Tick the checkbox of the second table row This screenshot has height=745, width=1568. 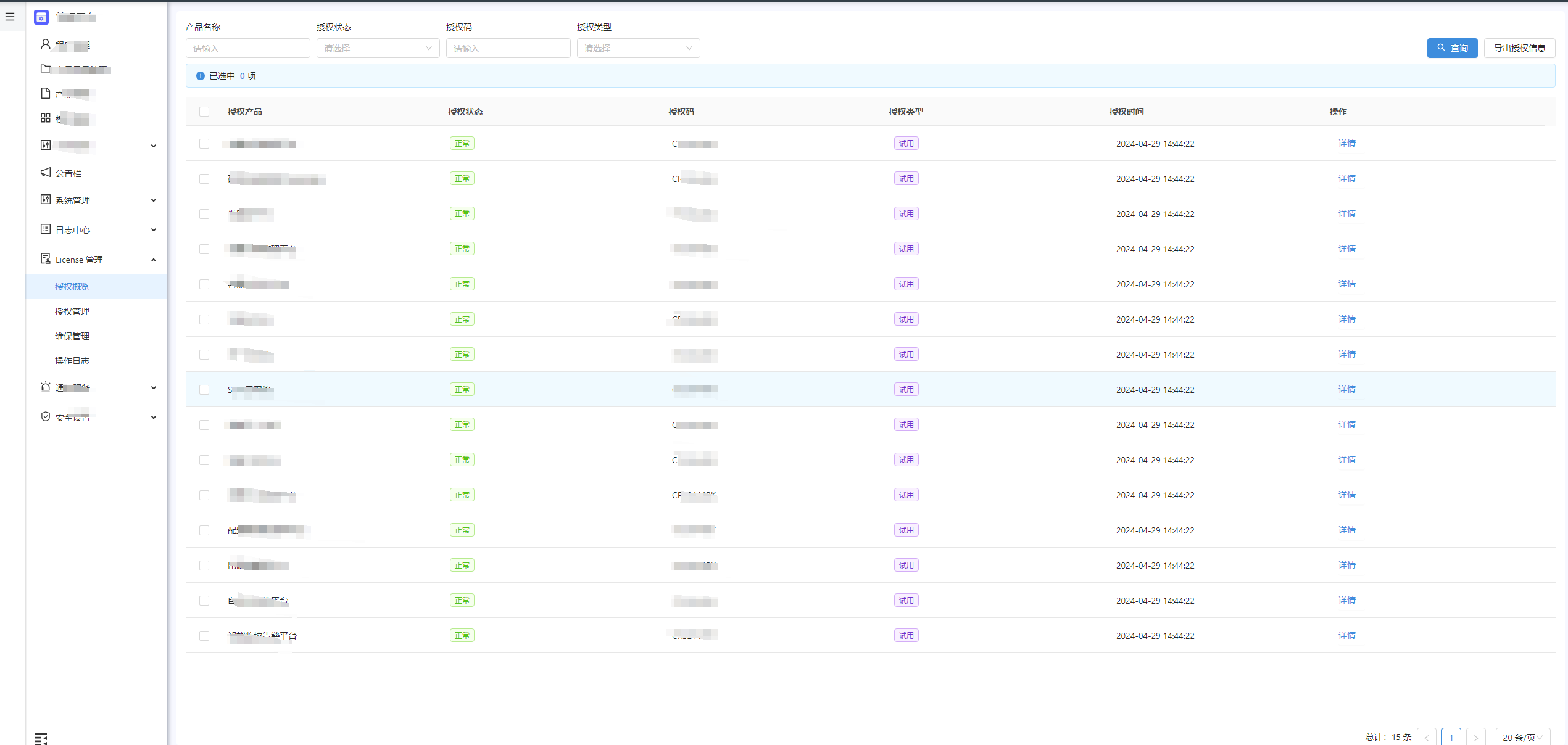(204, 179)
